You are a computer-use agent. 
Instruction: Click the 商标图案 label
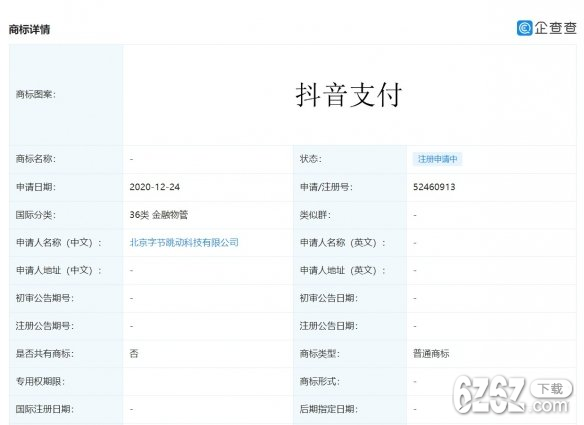[x=36, y=95]
